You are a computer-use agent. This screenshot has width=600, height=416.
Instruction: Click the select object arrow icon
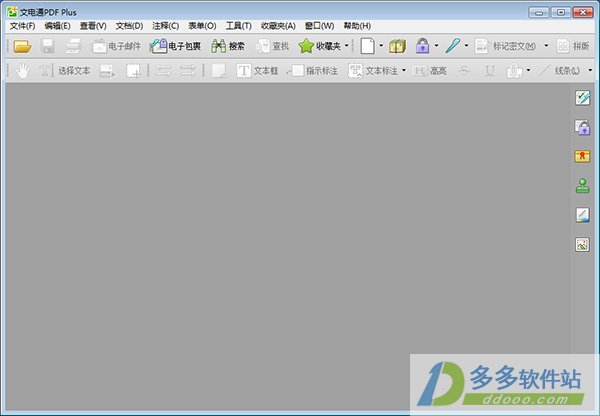click(x=108, y=71)
